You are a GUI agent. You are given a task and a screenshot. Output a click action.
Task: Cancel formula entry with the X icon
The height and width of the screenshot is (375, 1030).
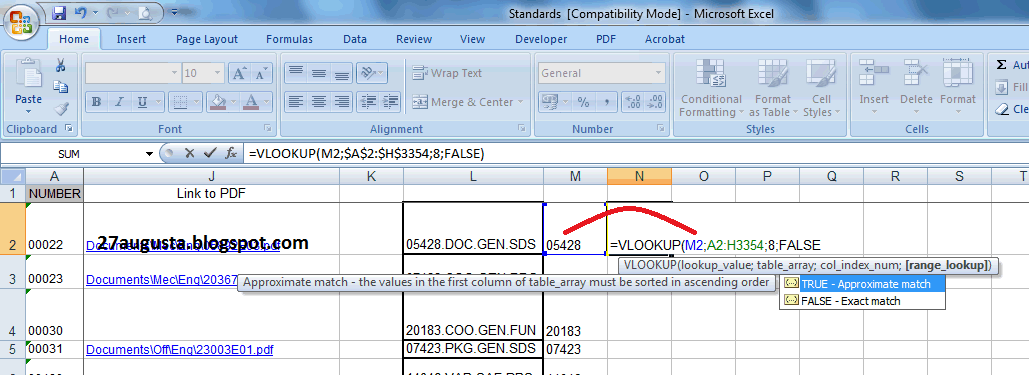coord(189,153)
